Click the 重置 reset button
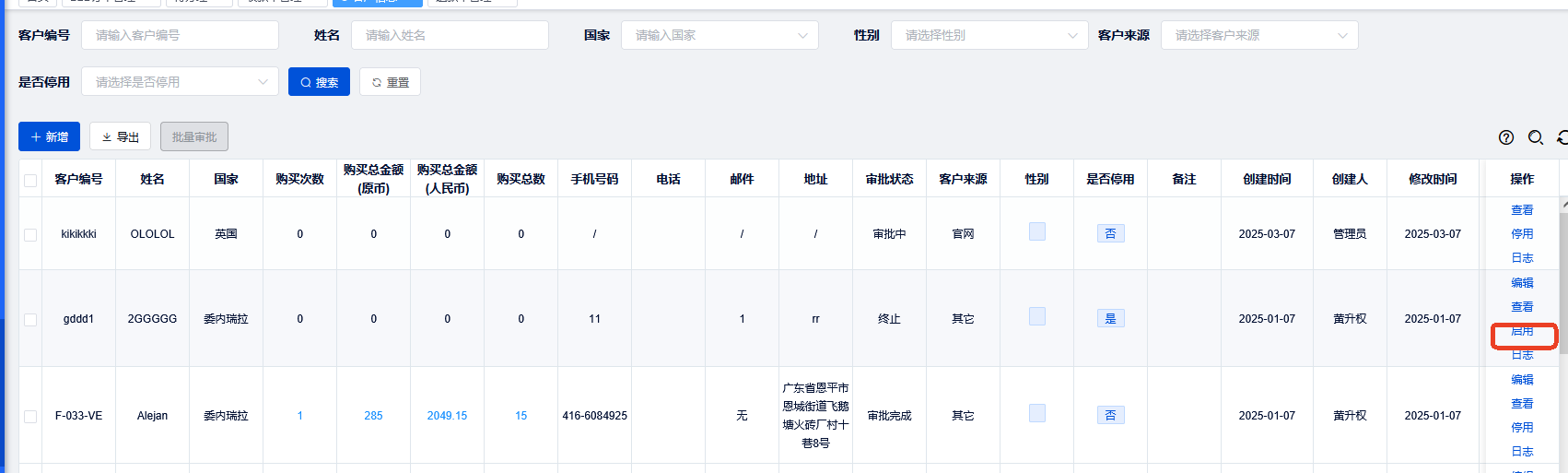Viewport: 1568px width, 473px height. [390, 82]
